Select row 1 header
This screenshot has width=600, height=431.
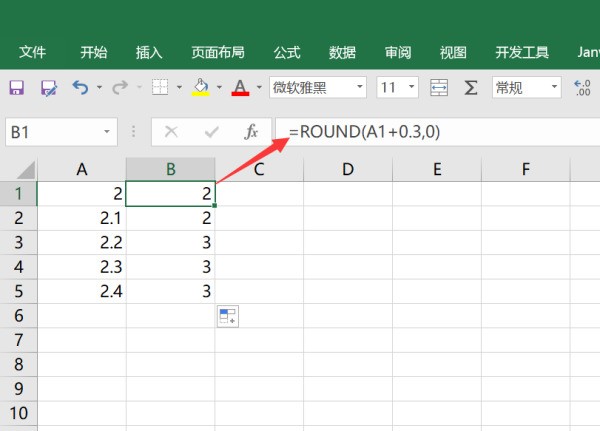pos(18,194)
